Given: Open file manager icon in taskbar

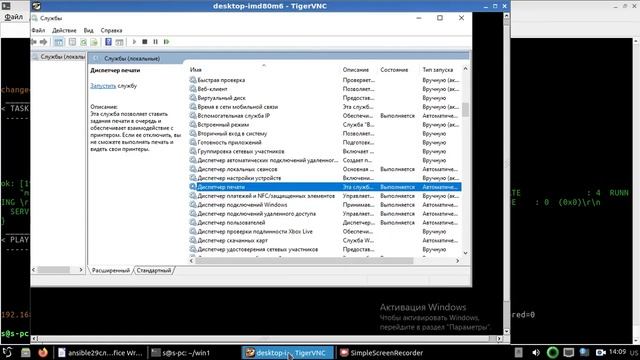Looking at the screenshot, I should [26, 352].
